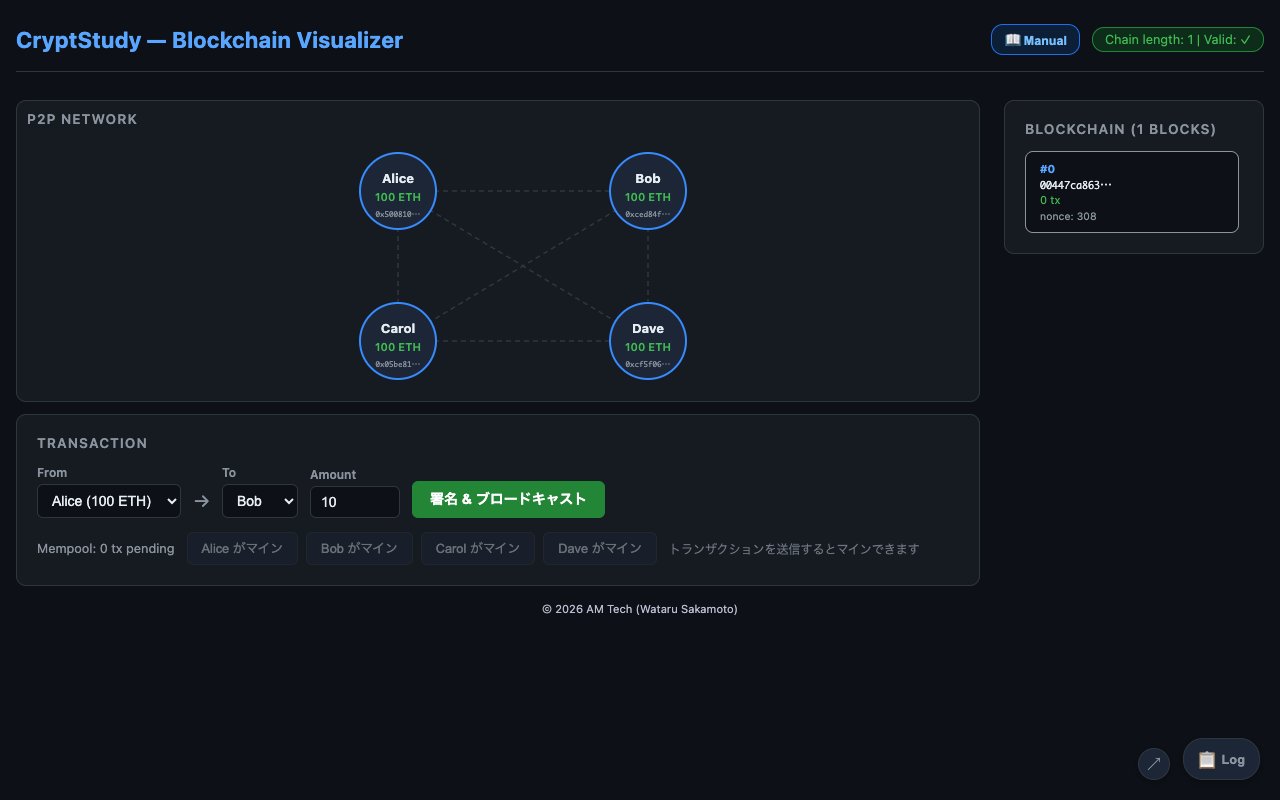Open the Log panel
The width and height of the screenshot is (1280, 800).
click(x=1221, y=760)
